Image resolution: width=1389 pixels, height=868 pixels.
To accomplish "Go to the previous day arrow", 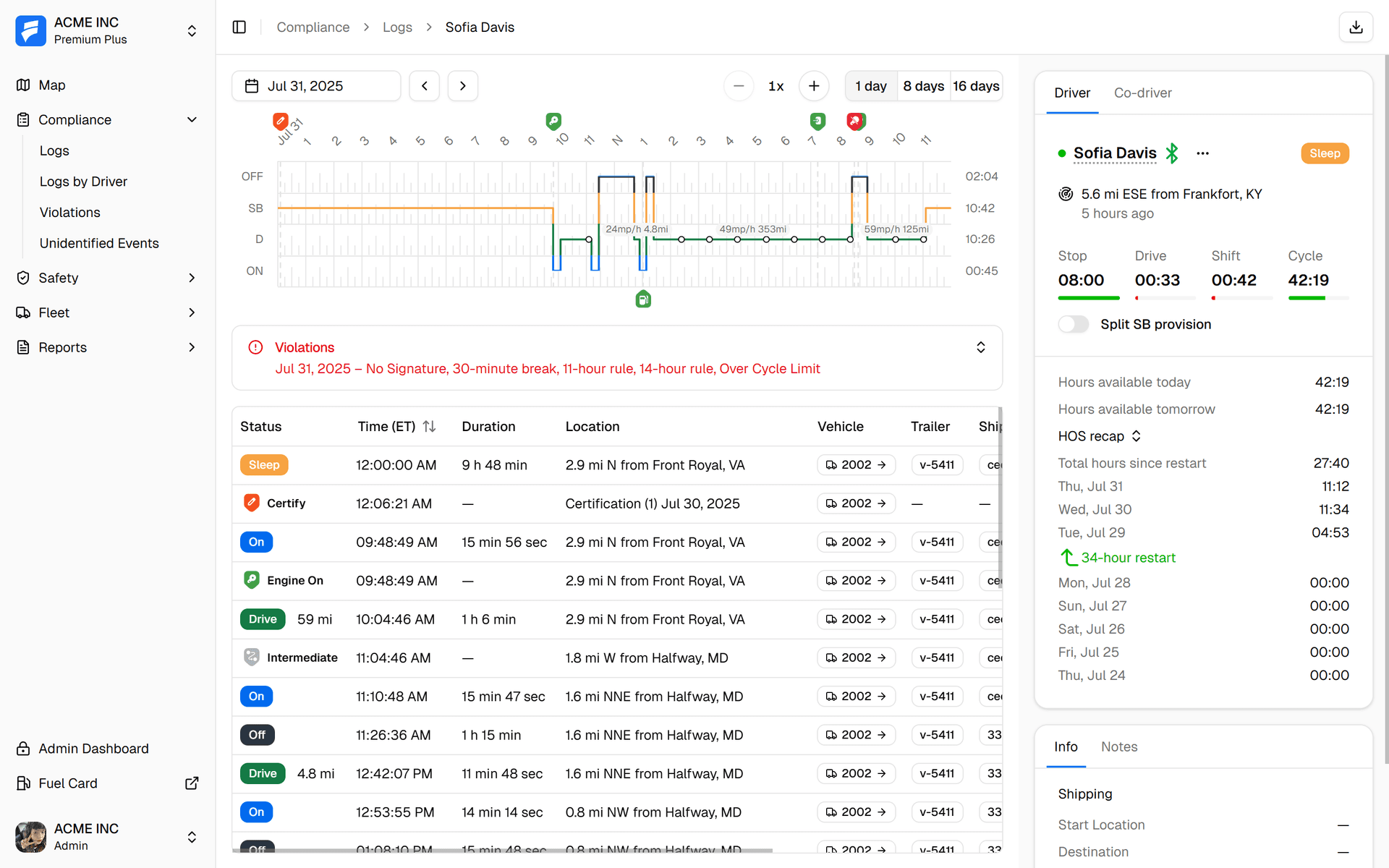I will coord(425,86).
